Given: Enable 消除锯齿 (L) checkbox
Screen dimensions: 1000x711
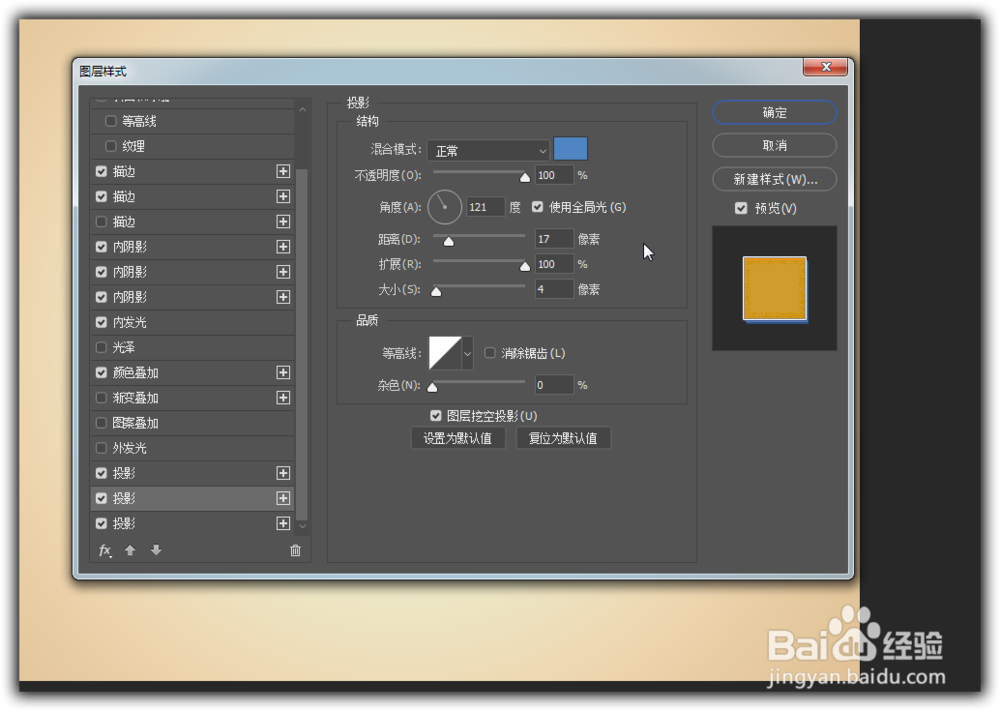Looking at the screenshot, I should (490, 353).
